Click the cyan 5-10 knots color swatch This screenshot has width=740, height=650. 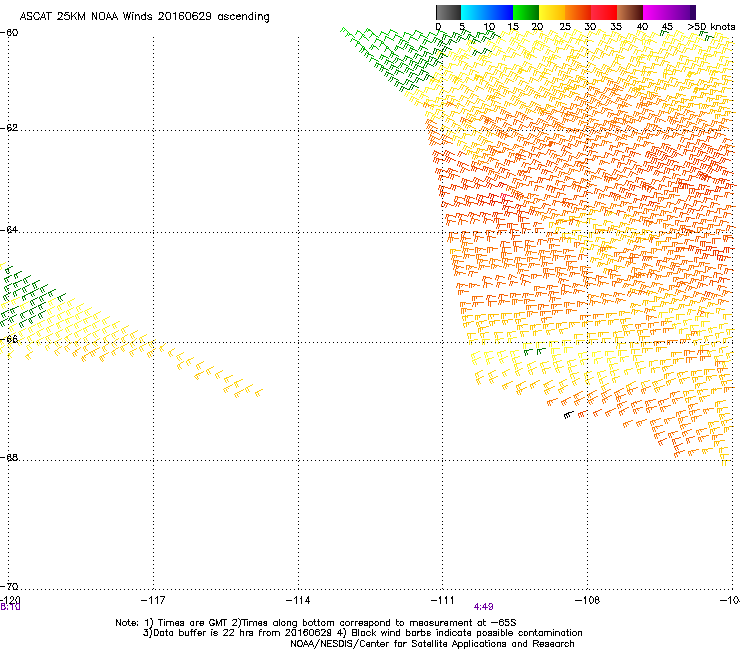(x=474, y=12)
